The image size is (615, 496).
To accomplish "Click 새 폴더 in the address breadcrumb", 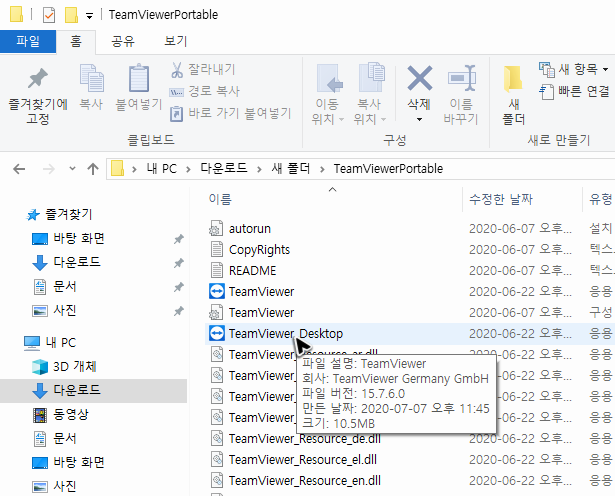I will [291, 169].
